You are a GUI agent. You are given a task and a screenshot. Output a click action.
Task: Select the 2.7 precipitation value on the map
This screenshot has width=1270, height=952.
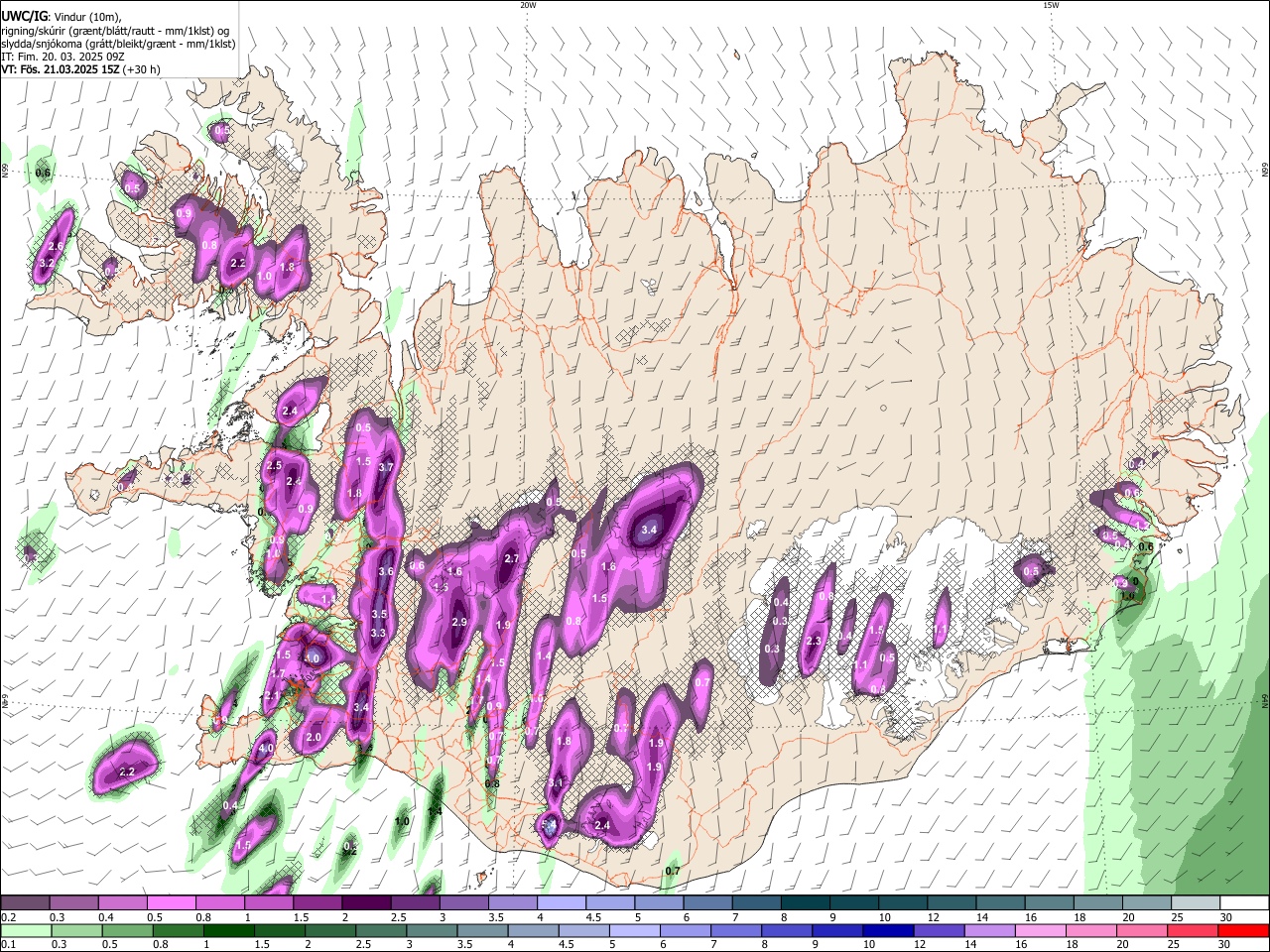coord(512,559)
